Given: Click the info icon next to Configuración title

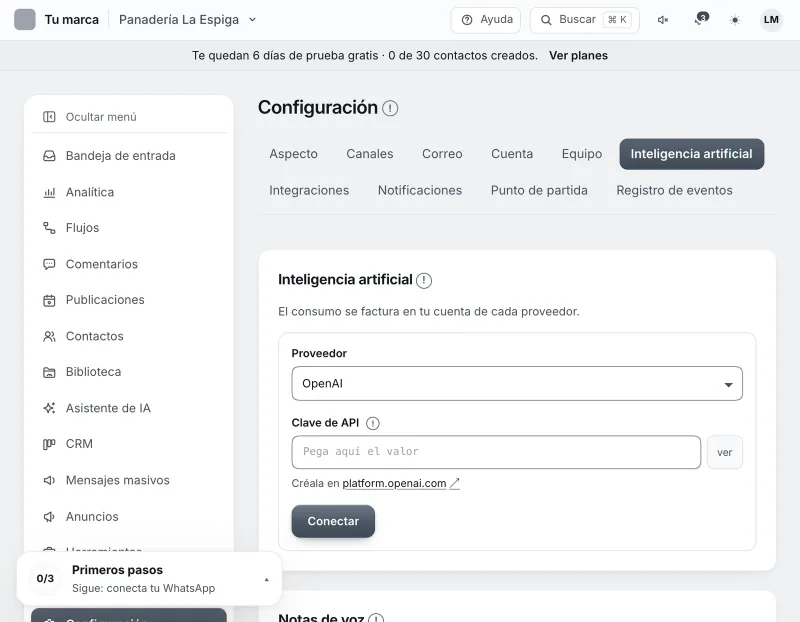Looking at the screenshot, I should coord(390,108).
